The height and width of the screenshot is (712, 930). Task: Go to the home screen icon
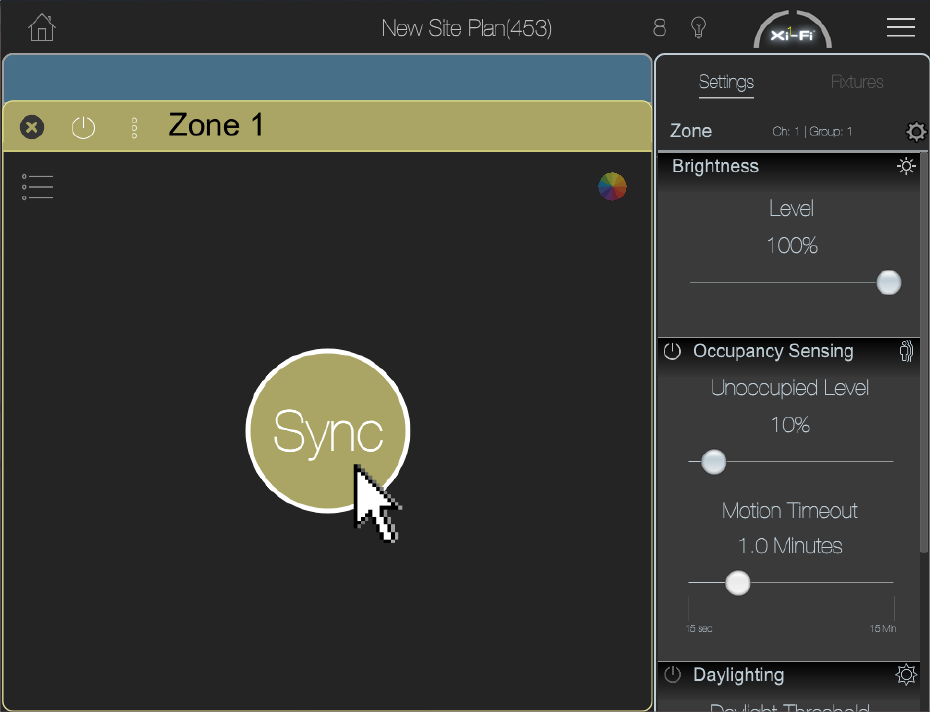click(41, 27)
